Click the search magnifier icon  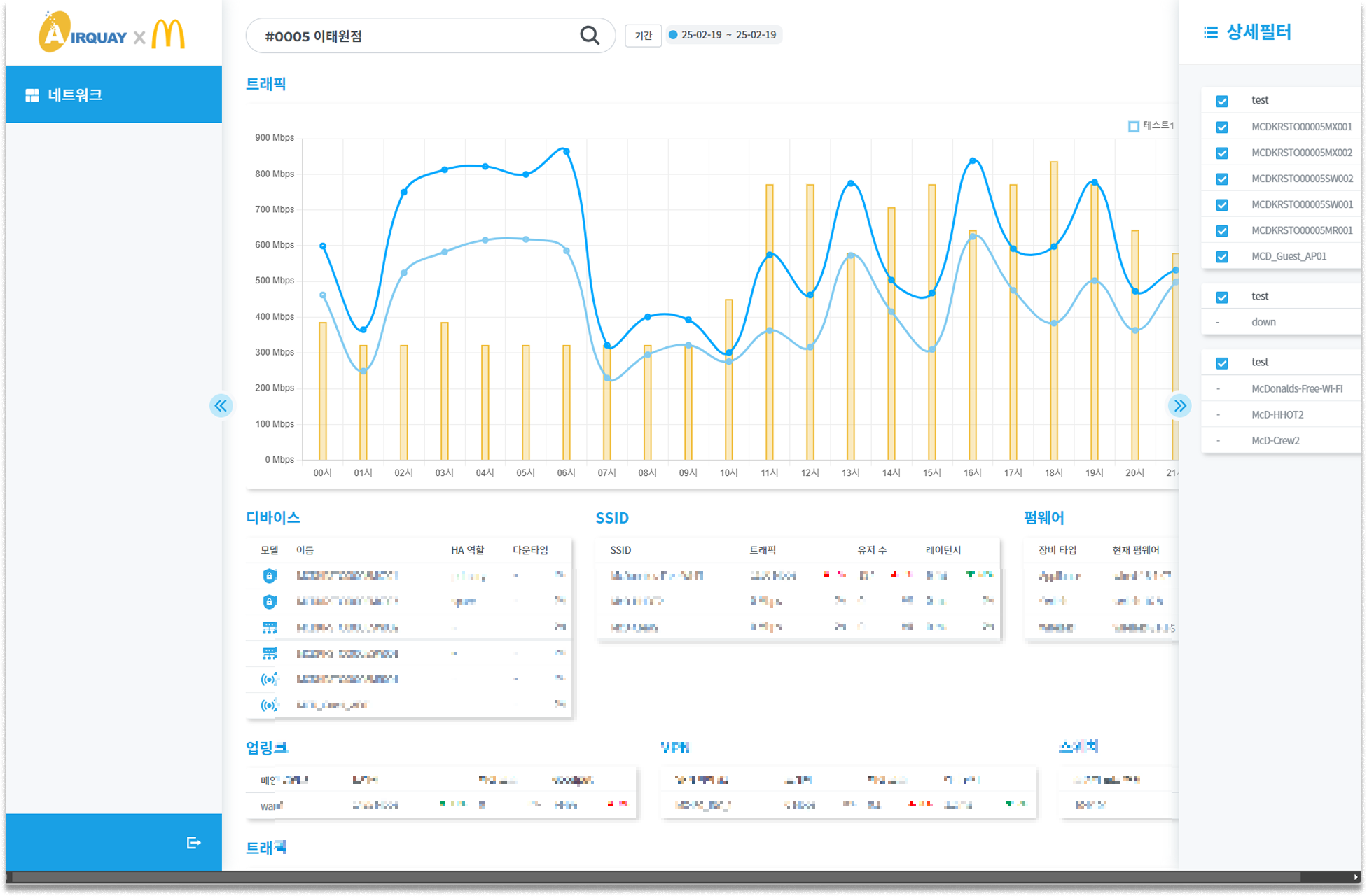[590, 36]
